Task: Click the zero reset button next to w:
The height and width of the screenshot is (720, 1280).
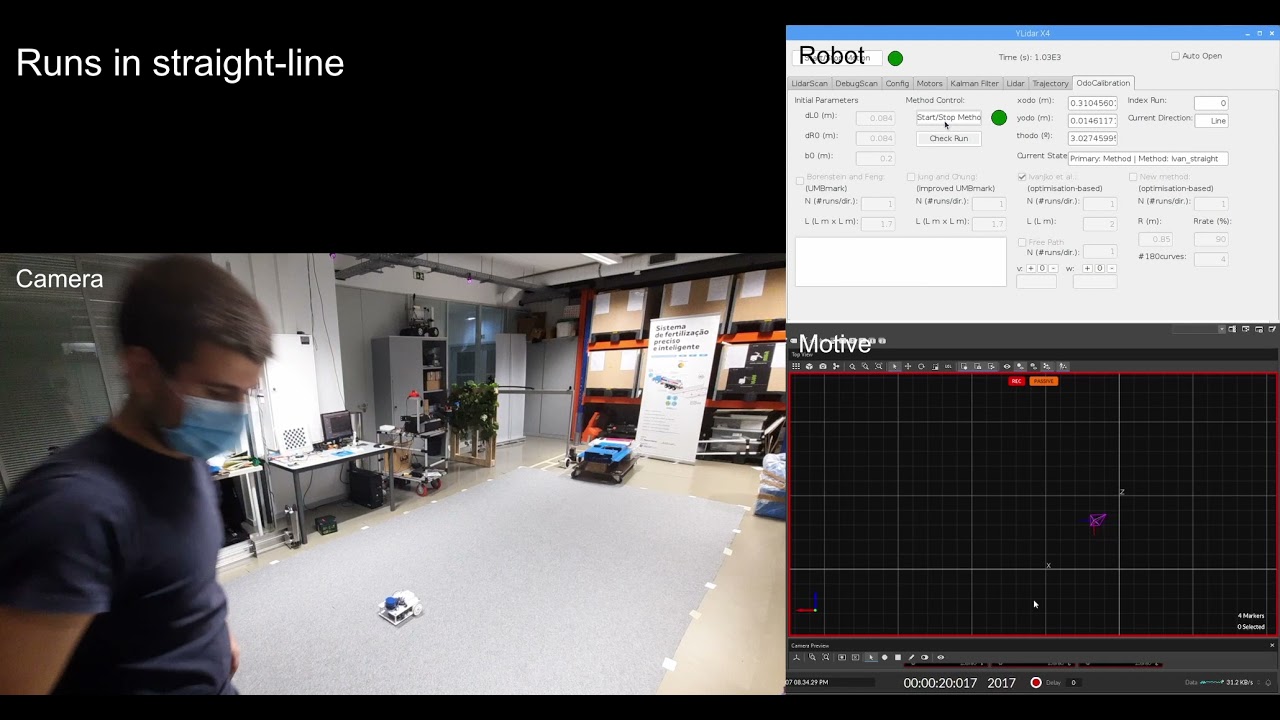Action: pyautogui.click(x=1100, y=268)
